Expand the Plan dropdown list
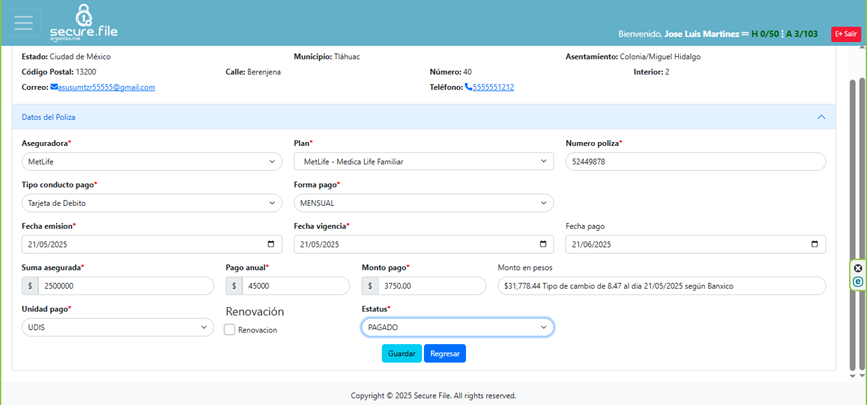 pyautogui.click(x=423, y=161)
